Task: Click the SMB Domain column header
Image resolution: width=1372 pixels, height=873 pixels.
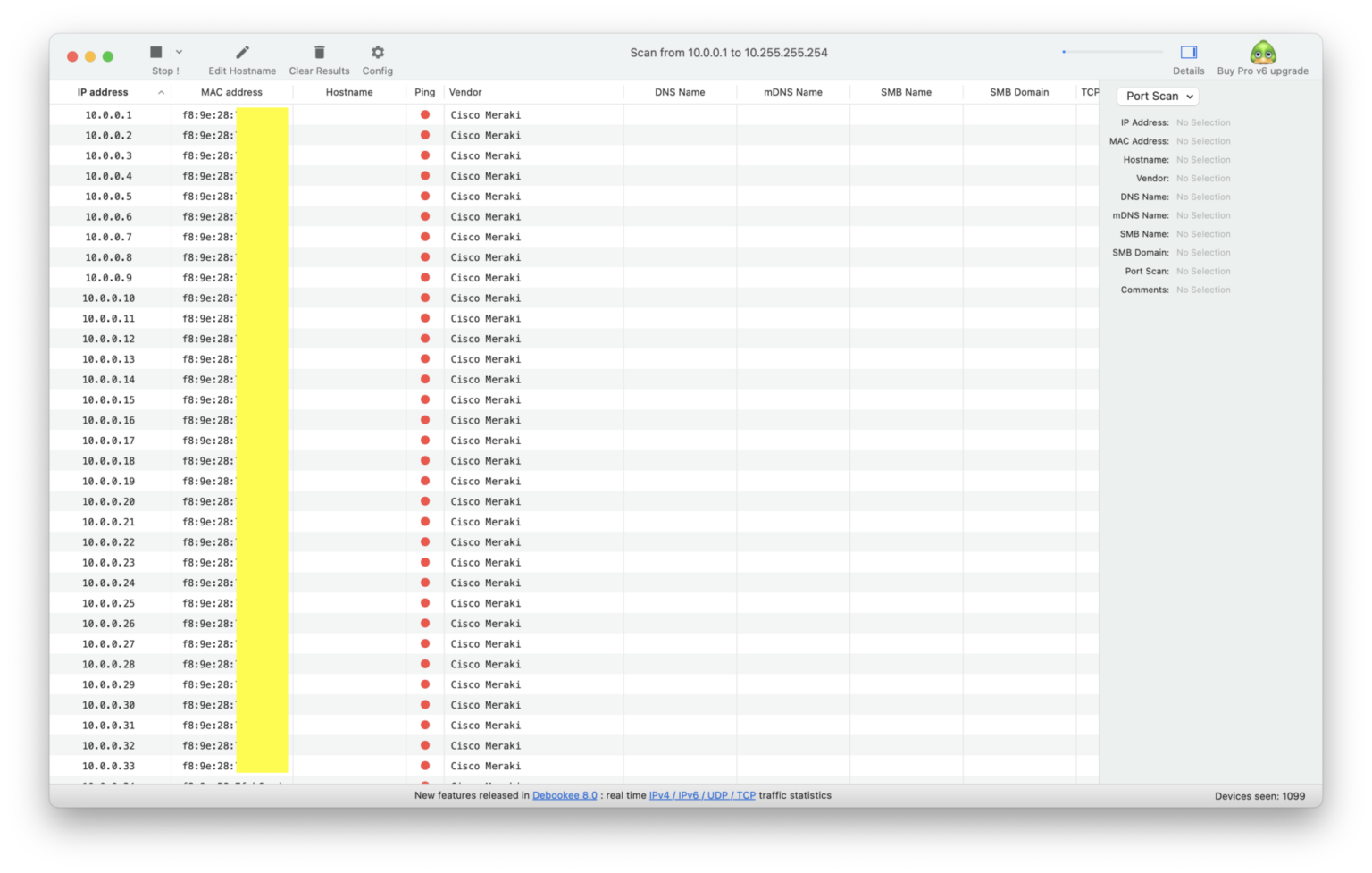Action: pyautogui.click(x=1018, y=92)
